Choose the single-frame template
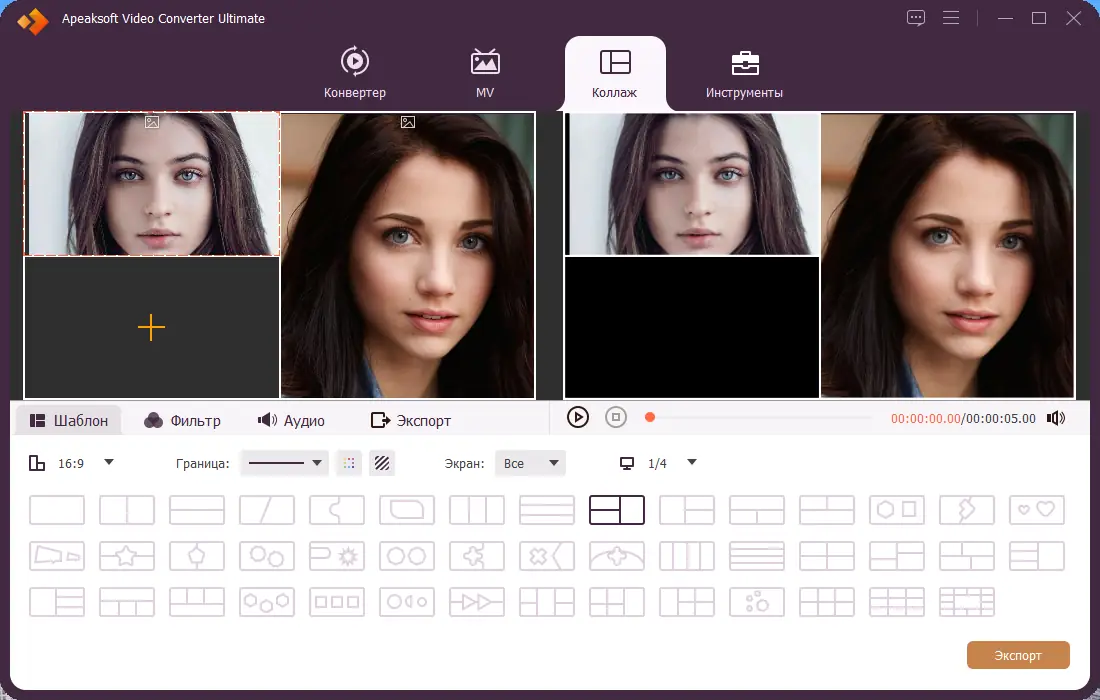The width and height of the screenshot is (1100, 700). pos(57,510)
